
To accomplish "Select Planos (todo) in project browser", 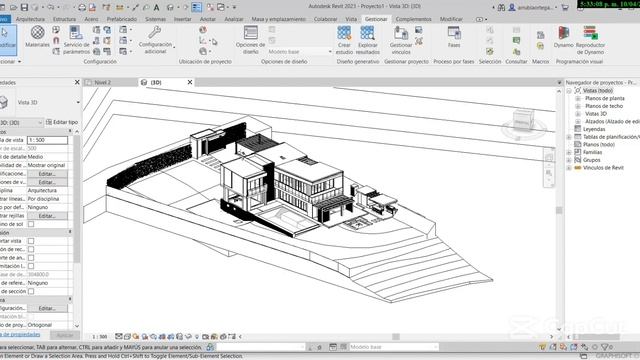I will click(599, 144).
